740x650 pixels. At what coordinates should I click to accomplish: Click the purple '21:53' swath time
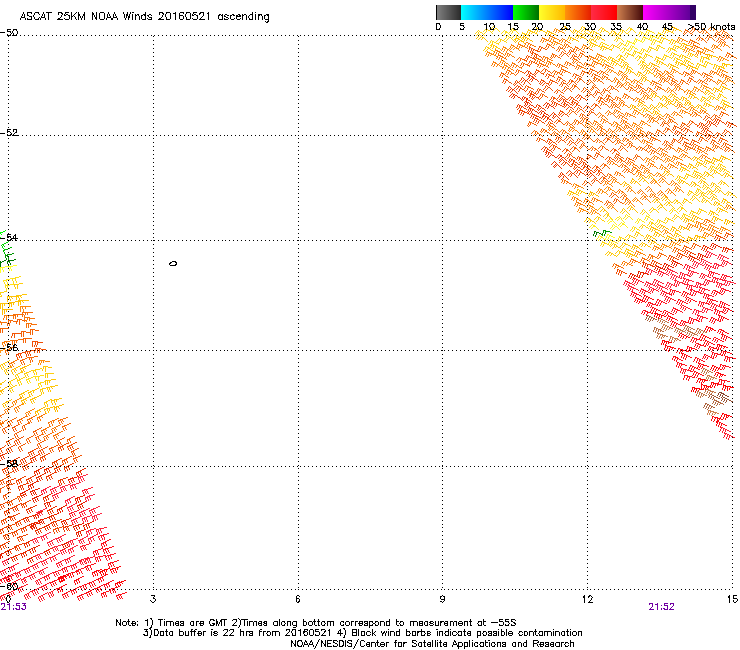[x=14, y=607]
